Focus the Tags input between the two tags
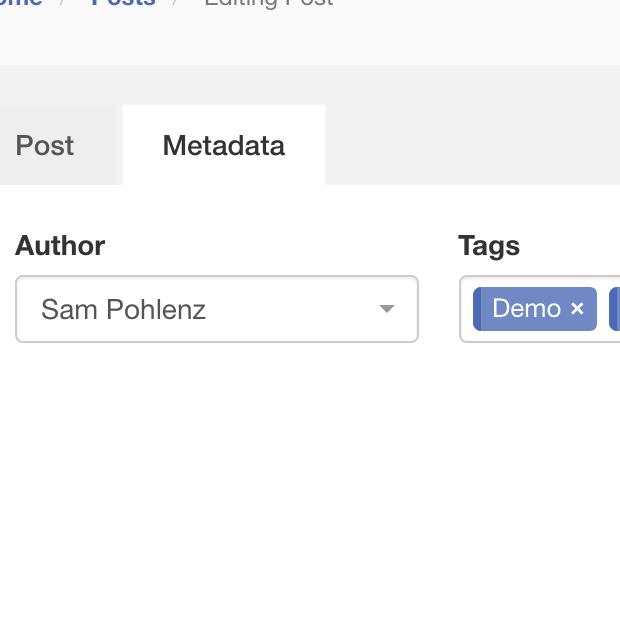 point(603,309)
